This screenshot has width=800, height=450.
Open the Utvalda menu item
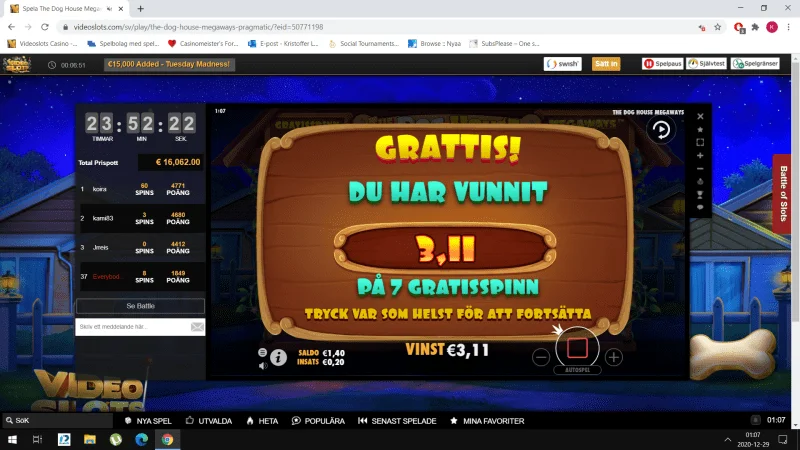[x=209, y=421]
